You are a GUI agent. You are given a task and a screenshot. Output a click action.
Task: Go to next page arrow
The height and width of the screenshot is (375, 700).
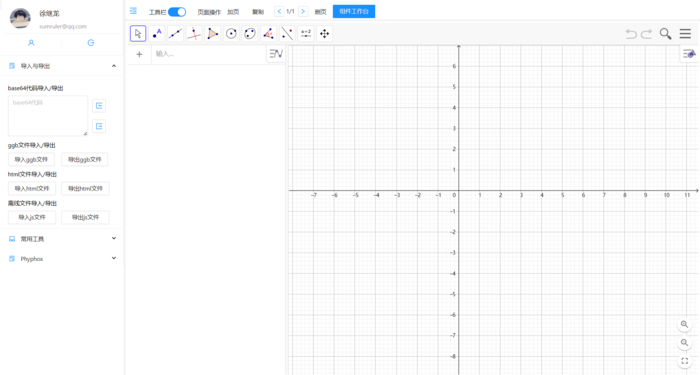coord(303,12)
